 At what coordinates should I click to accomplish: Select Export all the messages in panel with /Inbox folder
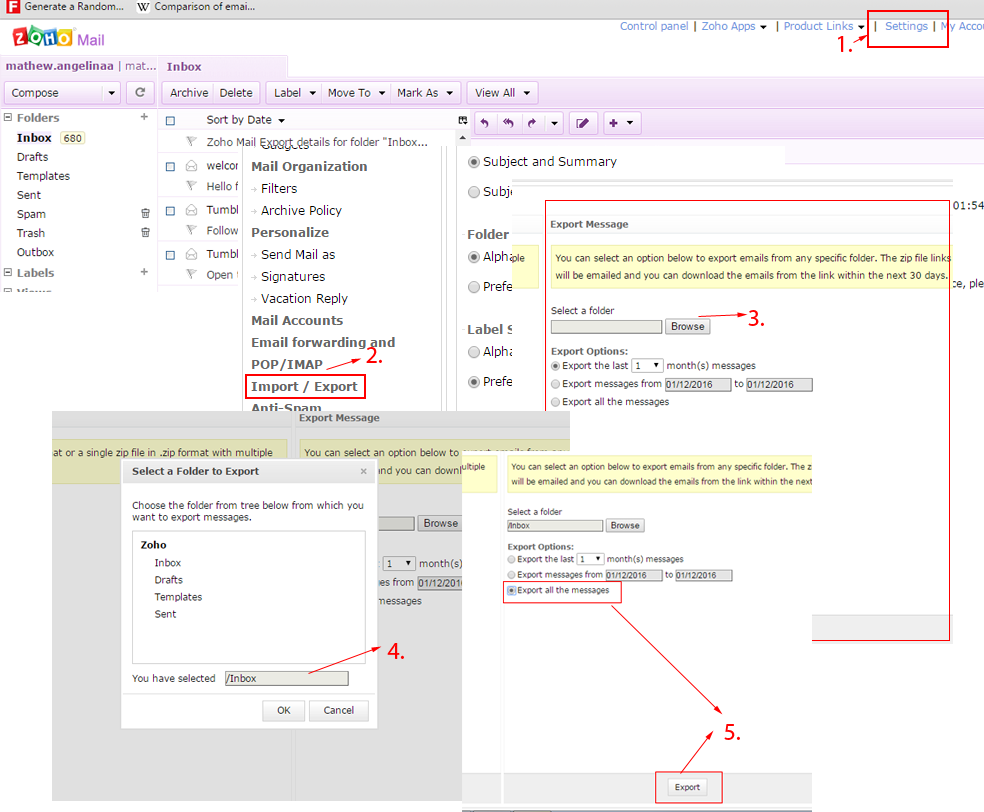pos(511,590)
